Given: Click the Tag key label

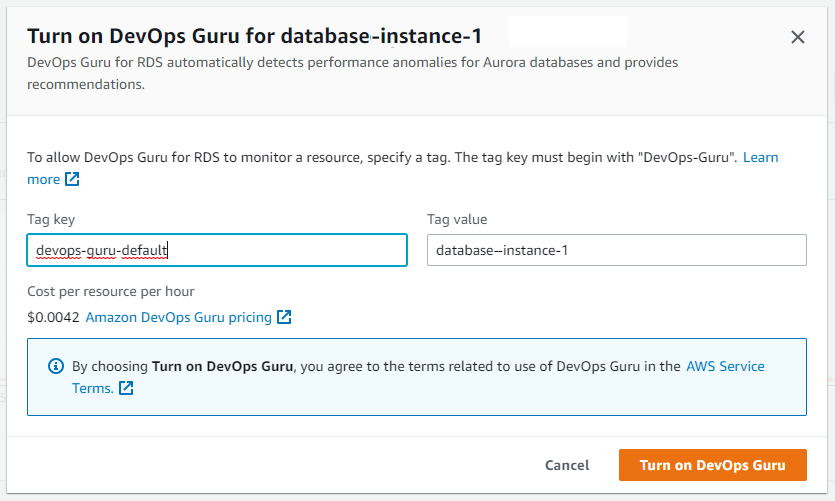Looking at the screenshot, I should (x=51, y=220).
